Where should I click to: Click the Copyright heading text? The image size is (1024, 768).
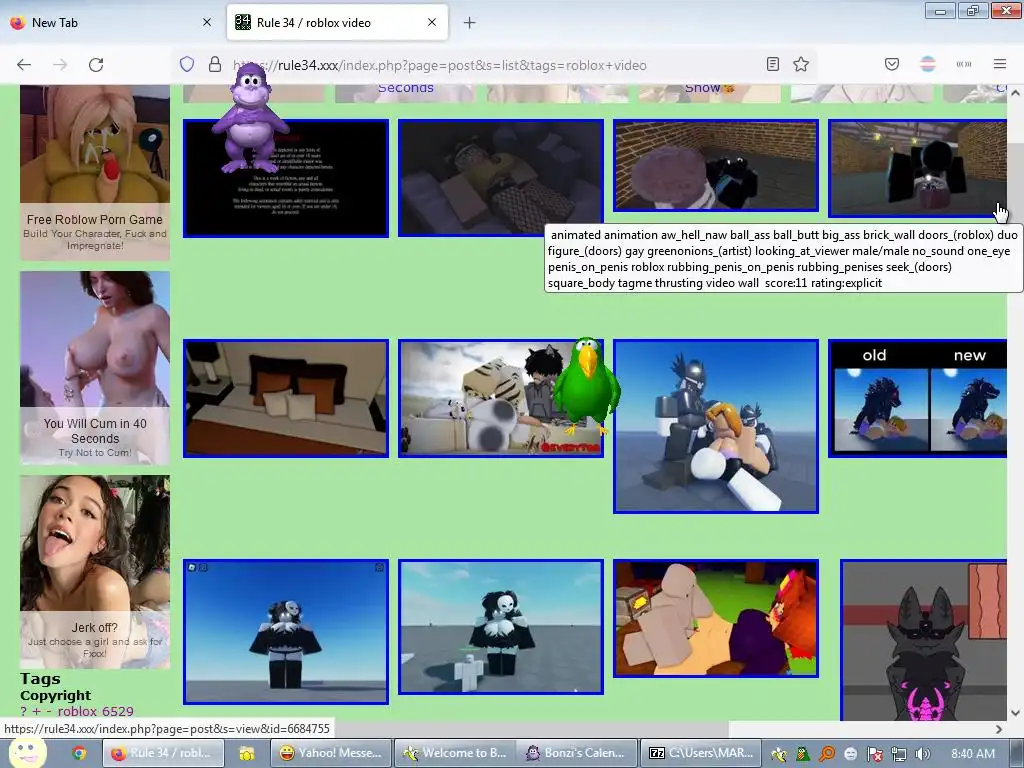[x=56, y=695]
